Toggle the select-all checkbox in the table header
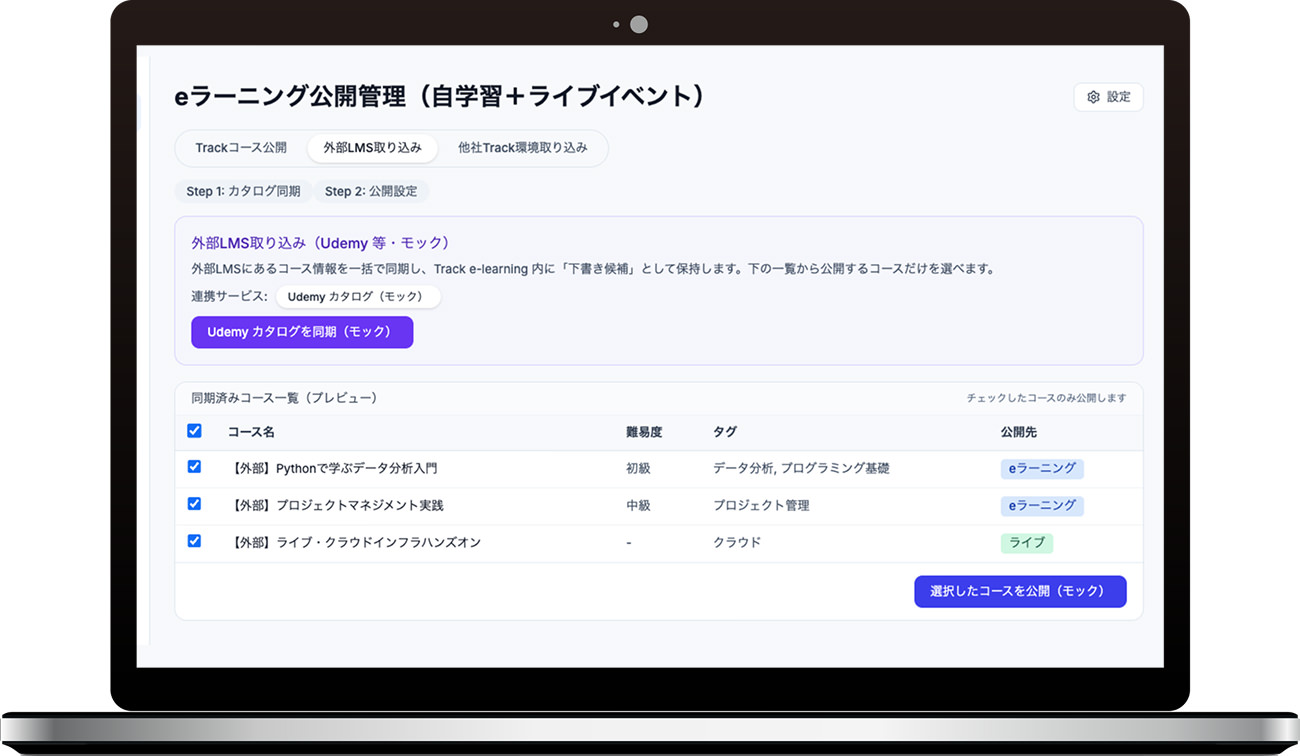This screenshot has height=756, width=1300. (x=195, y=431)
